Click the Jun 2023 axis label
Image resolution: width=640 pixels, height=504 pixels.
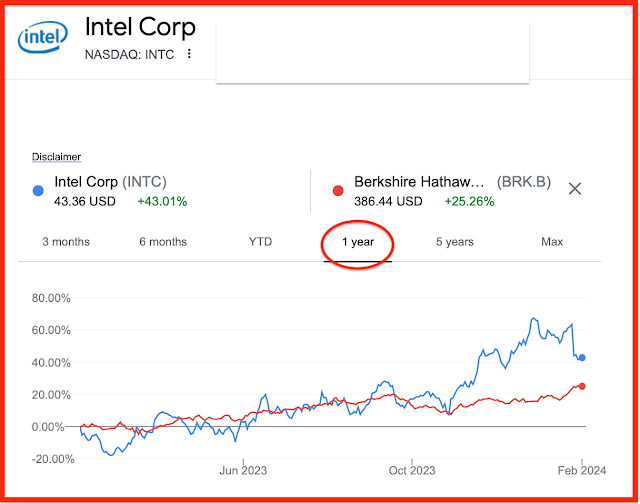(x=243, y=469)
